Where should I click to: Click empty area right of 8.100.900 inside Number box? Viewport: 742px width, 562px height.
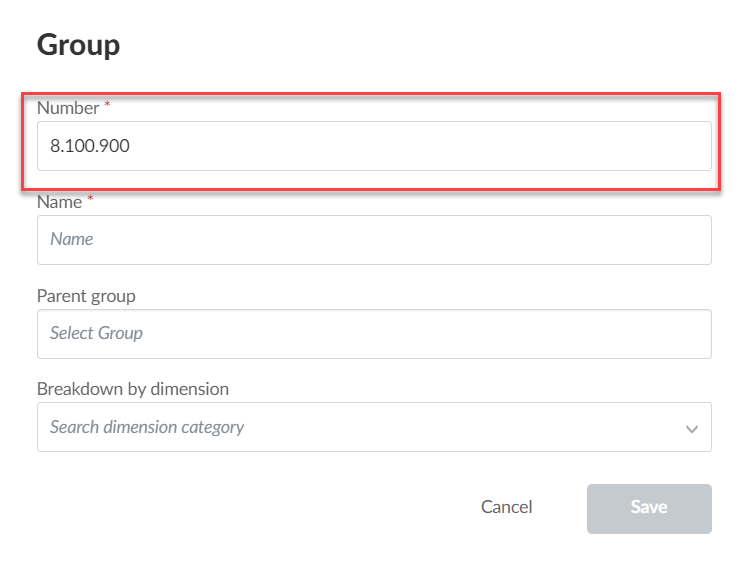point(420,146)
